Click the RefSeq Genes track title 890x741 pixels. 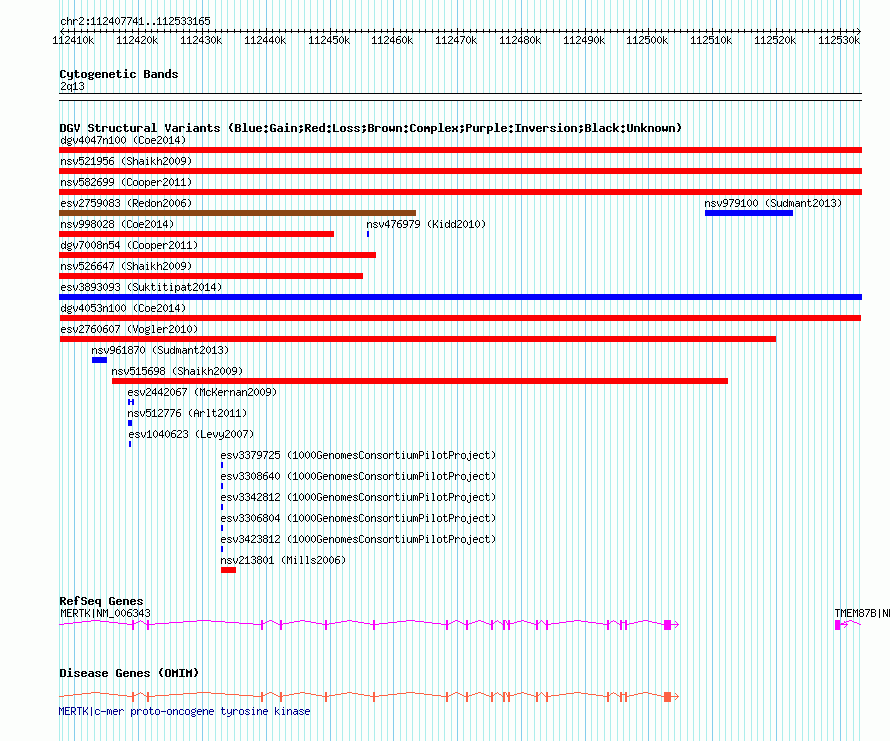[101, 601]
